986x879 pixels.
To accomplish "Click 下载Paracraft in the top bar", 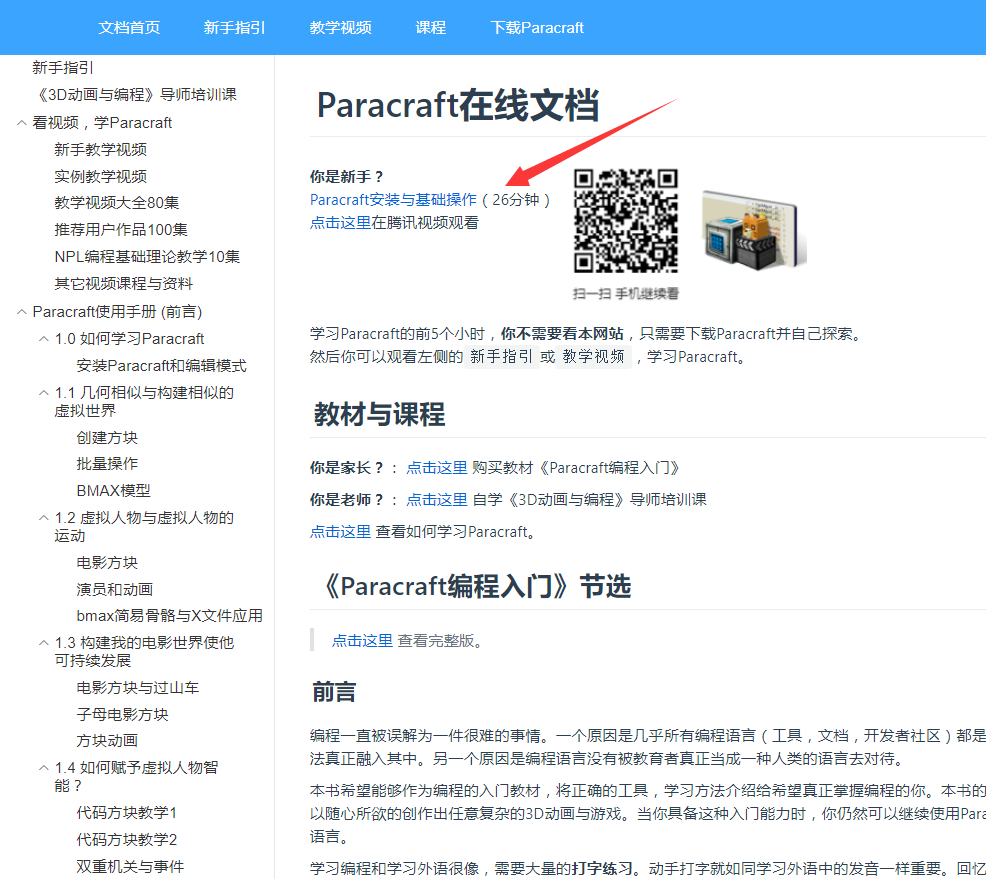I will pos(536,28).
